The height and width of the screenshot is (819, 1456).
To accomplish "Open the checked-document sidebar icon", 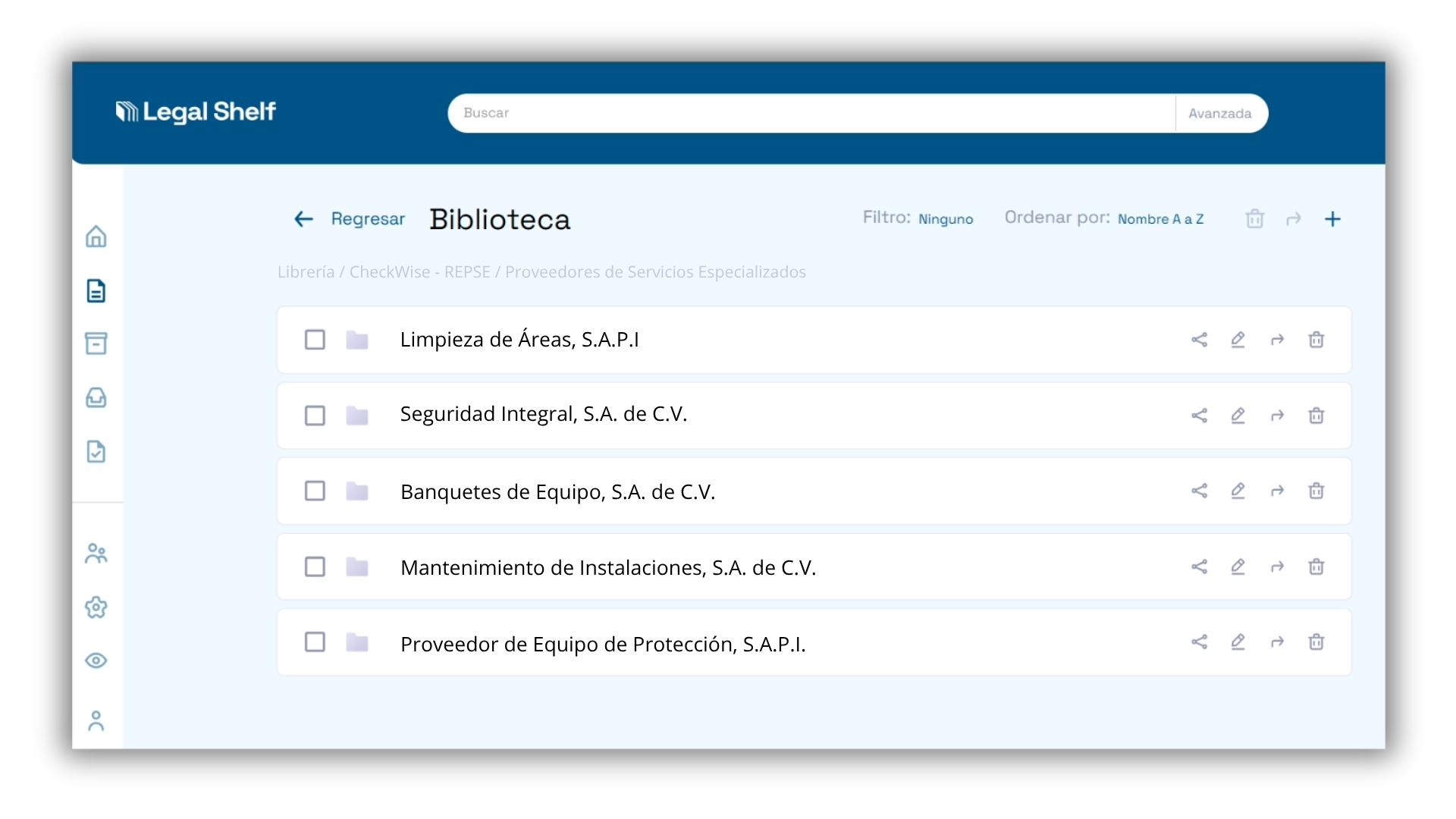I will click(96, 451).
